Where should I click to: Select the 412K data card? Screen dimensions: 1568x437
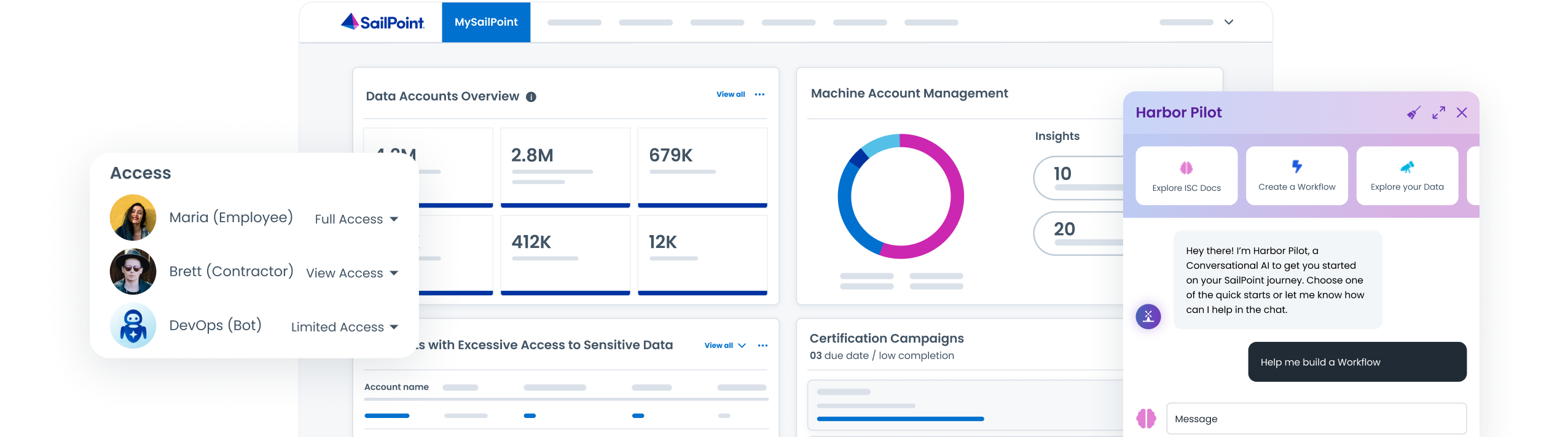pos(565,255)
